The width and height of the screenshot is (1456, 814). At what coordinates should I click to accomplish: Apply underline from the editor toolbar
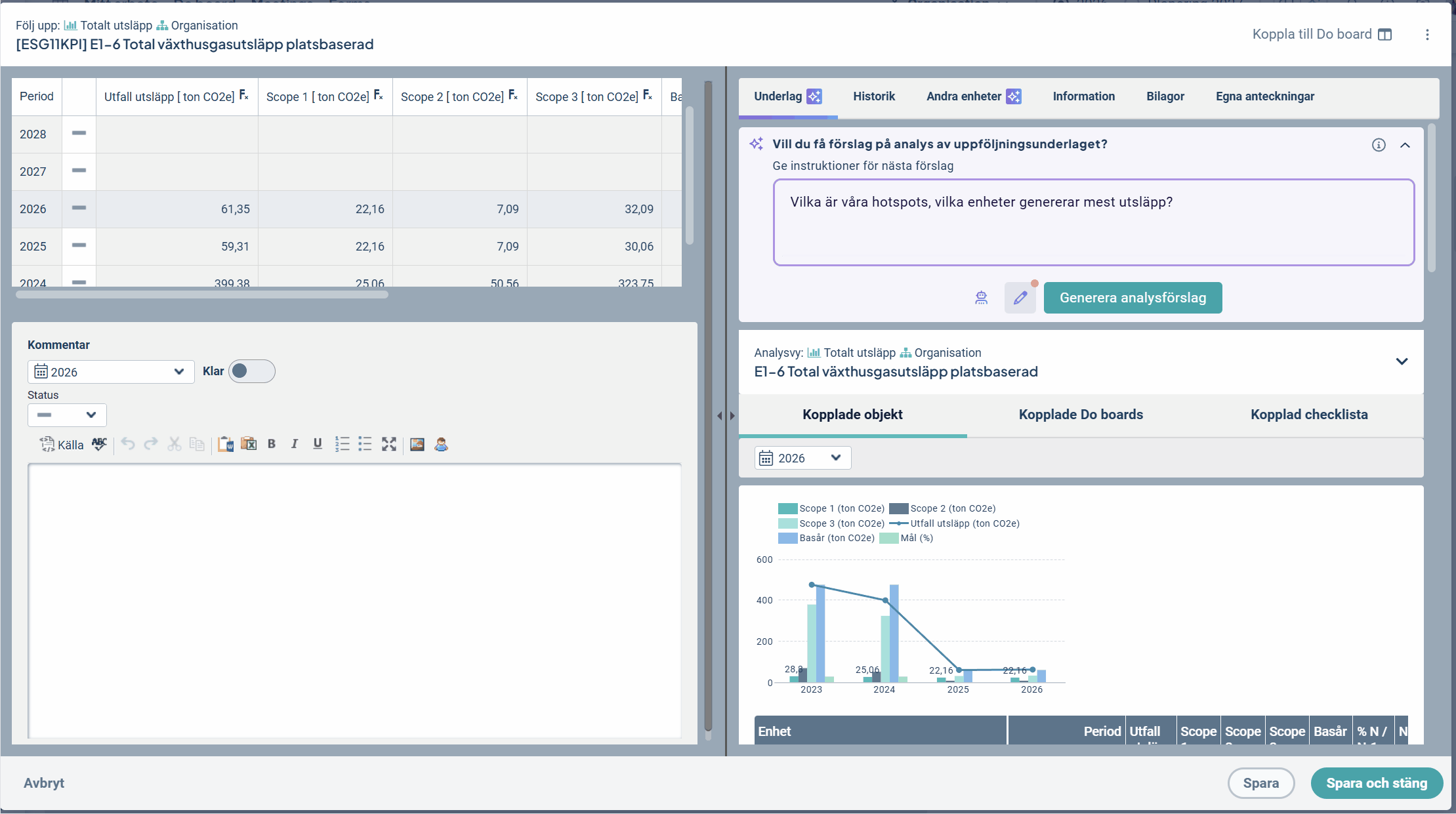click(318, 444)
